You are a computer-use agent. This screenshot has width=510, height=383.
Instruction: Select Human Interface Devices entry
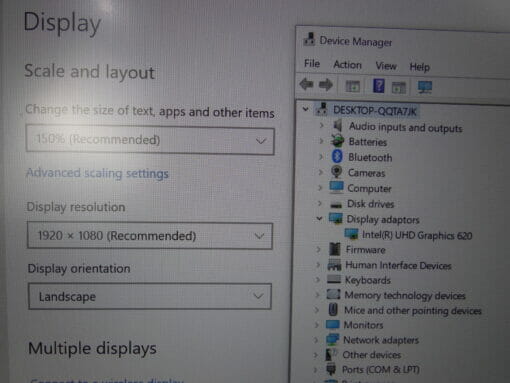398,265
